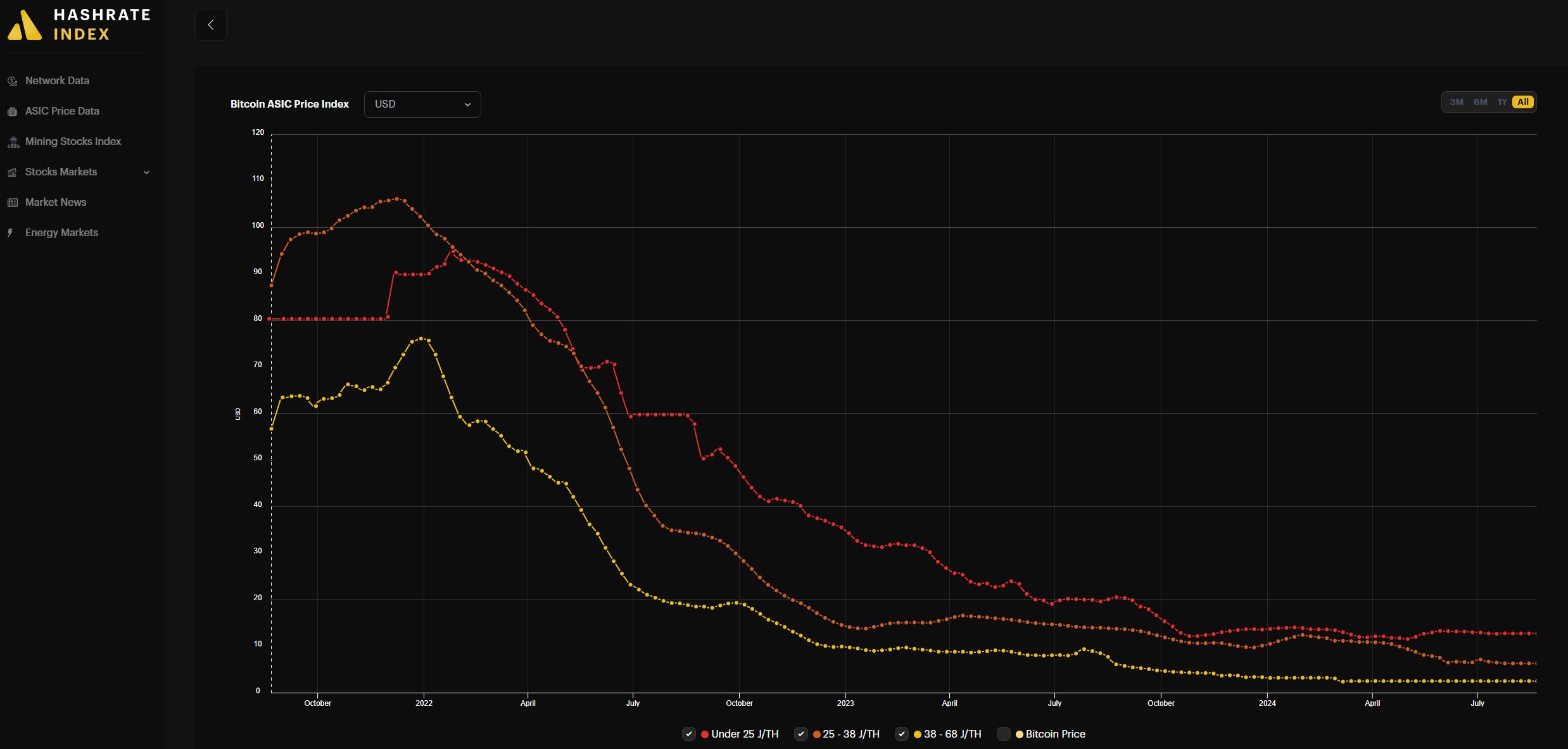1568x749 pixels.
Task: Click the orange 25 - 38 J/TH legend dot
Action: [817, 734]
